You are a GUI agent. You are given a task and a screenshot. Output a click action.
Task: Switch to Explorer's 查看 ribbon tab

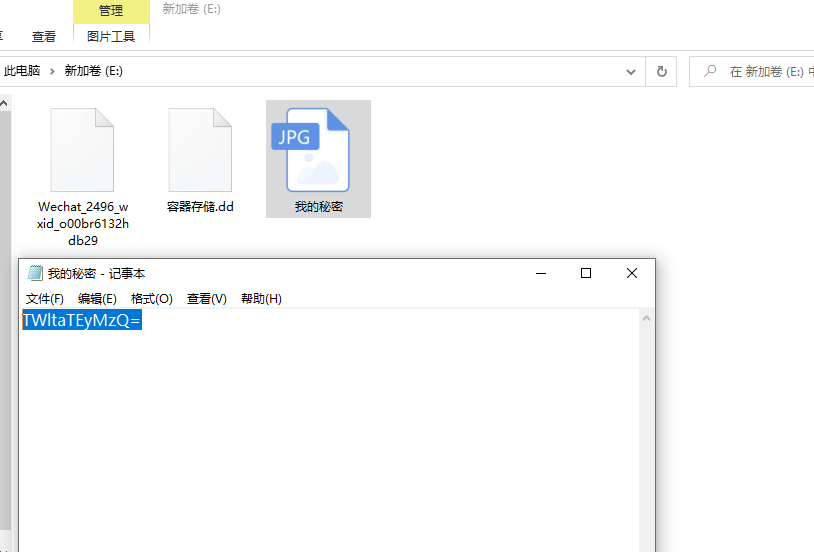coord(44,36)
